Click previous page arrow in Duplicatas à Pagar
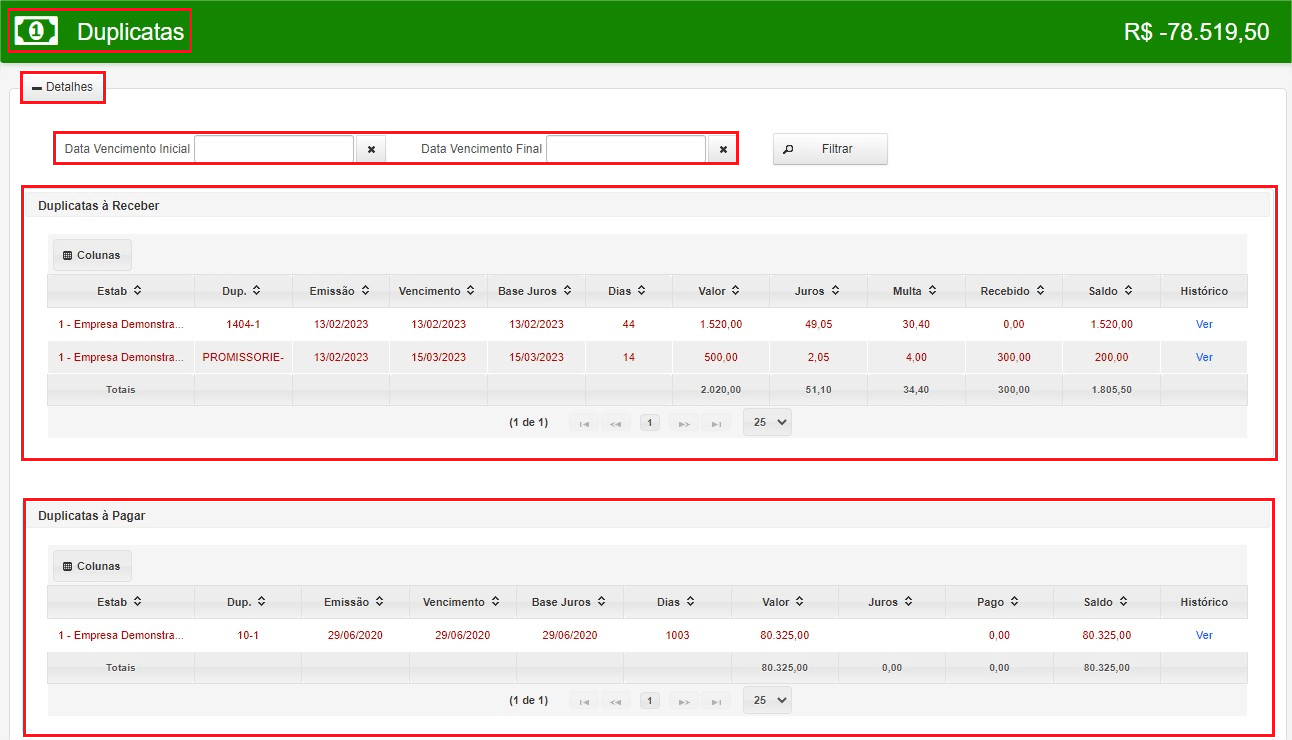 [x=616, y=700]
